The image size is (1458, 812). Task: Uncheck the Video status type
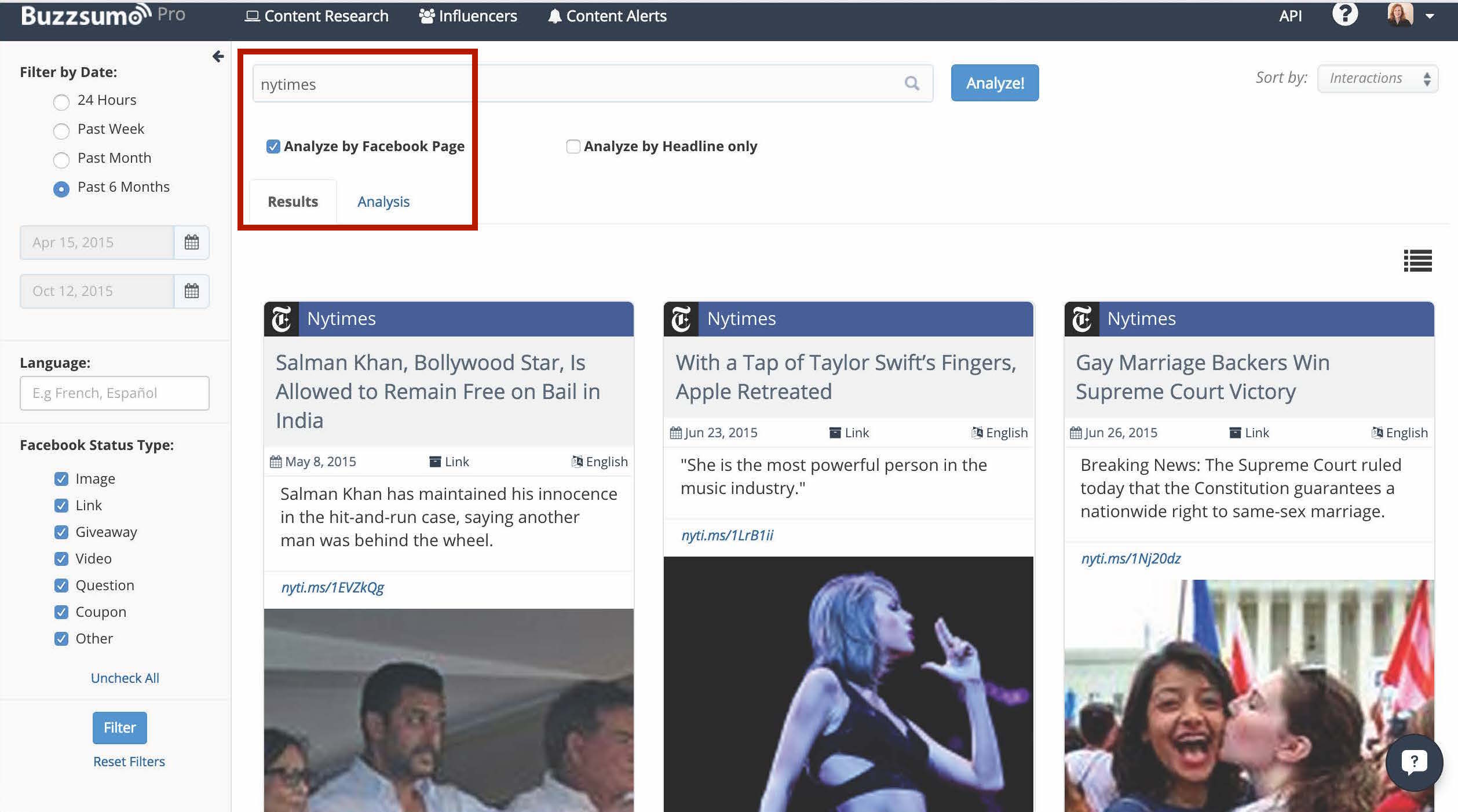[x=61, y=559]
